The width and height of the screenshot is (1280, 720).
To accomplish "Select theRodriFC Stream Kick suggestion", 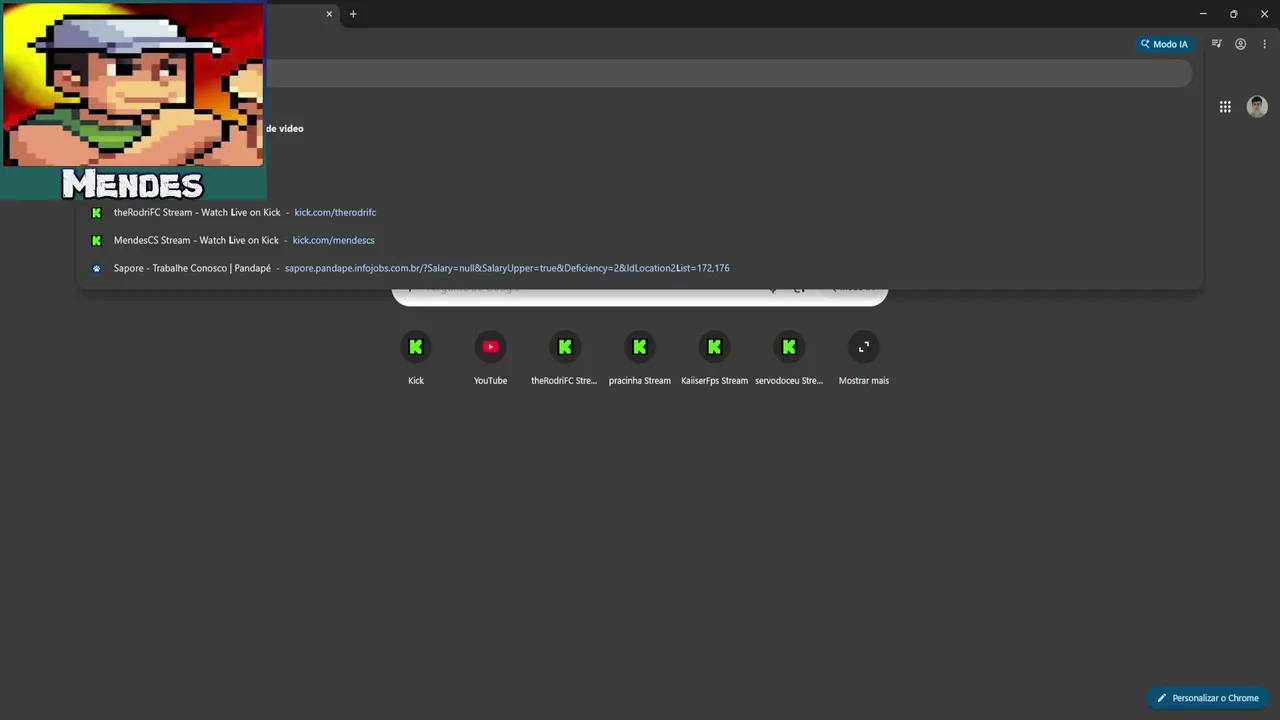I will pyautogui.click(x=640, y=212).
